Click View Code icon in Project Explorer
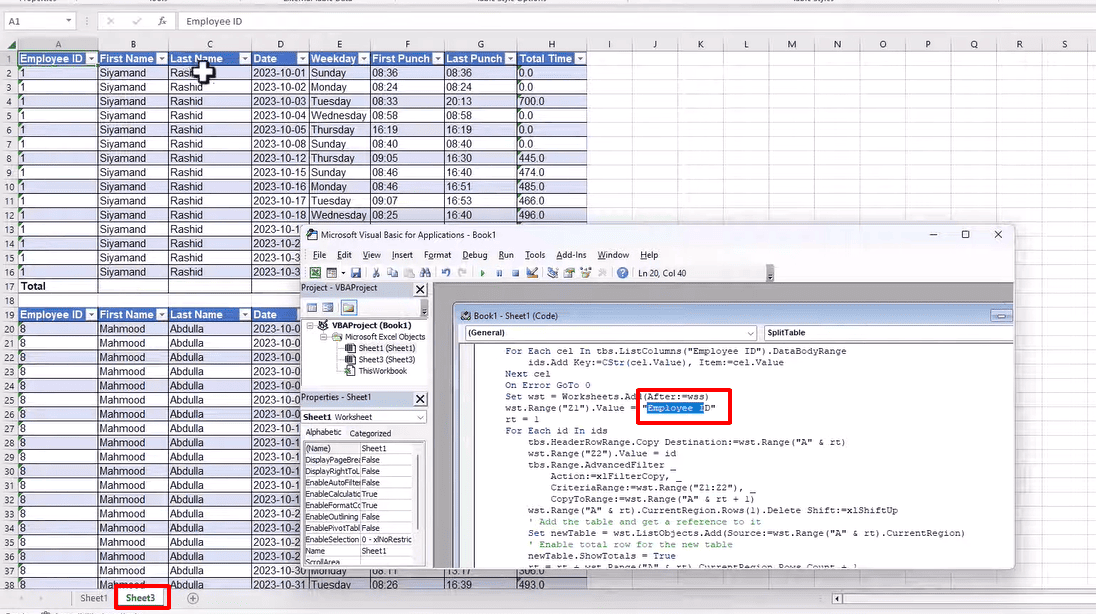The image size is (1096, 614). coord(312,306)
